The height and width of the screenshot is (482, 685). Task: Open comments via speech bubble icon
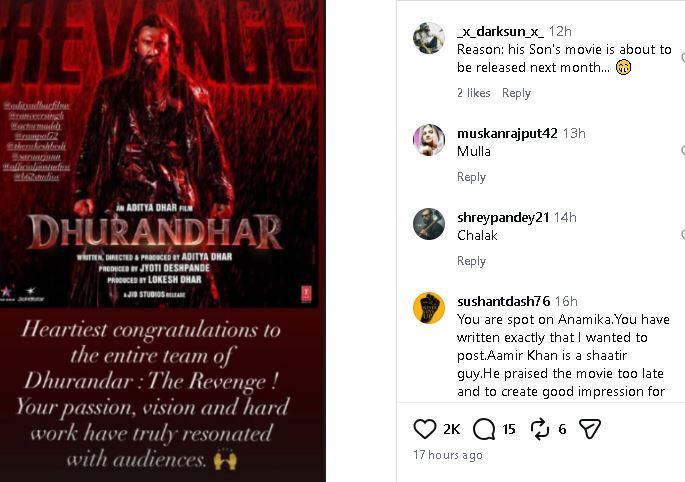pos(484,429)
